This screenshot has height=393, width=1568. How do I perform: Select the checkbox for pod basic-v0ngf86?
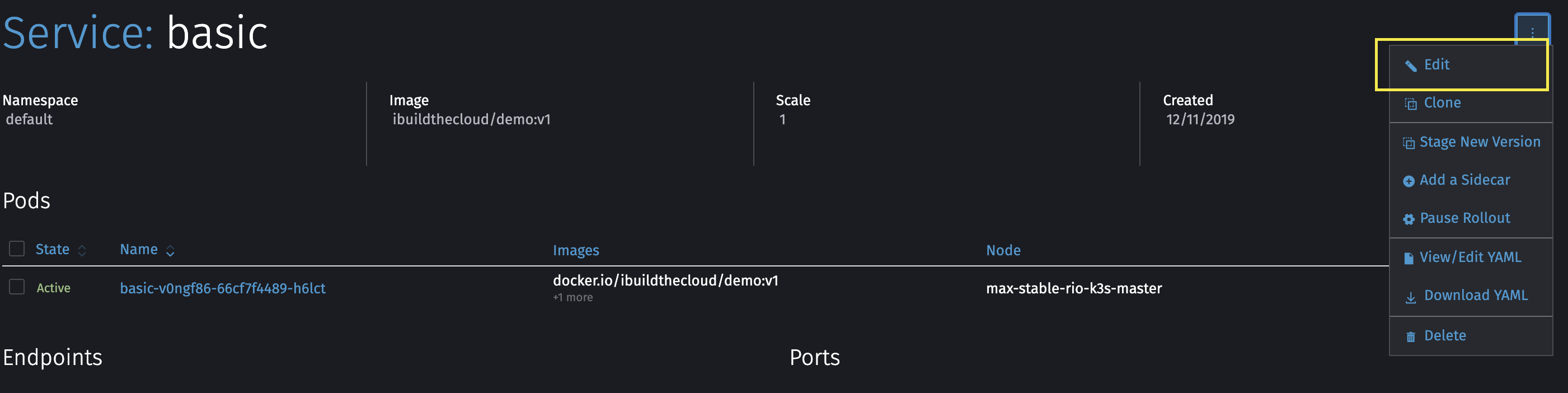16,288
